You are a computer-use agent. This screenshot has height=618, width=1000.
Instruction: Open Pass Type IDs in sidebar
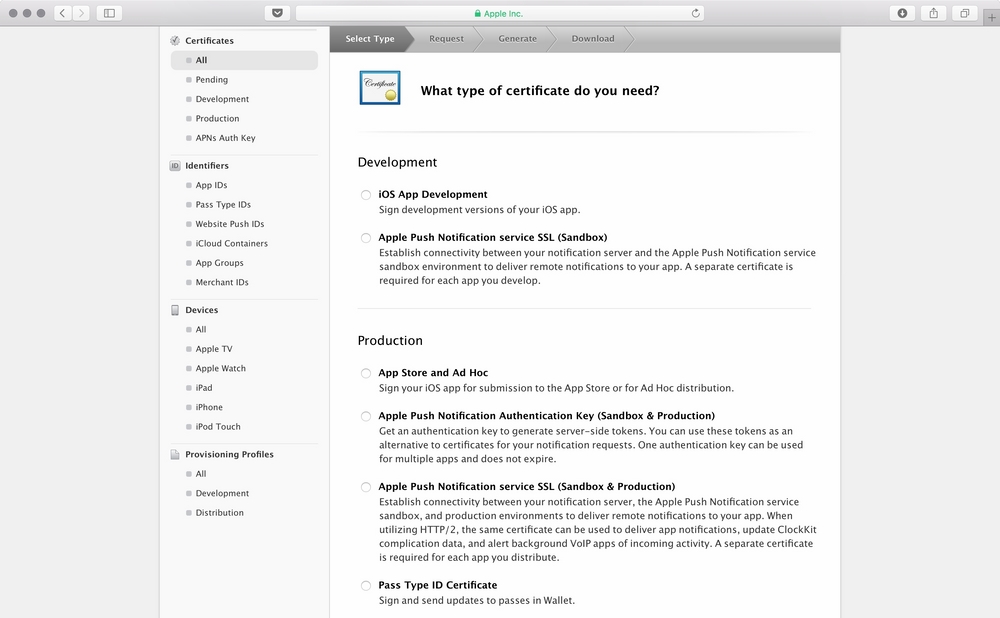tap(223, 205)
